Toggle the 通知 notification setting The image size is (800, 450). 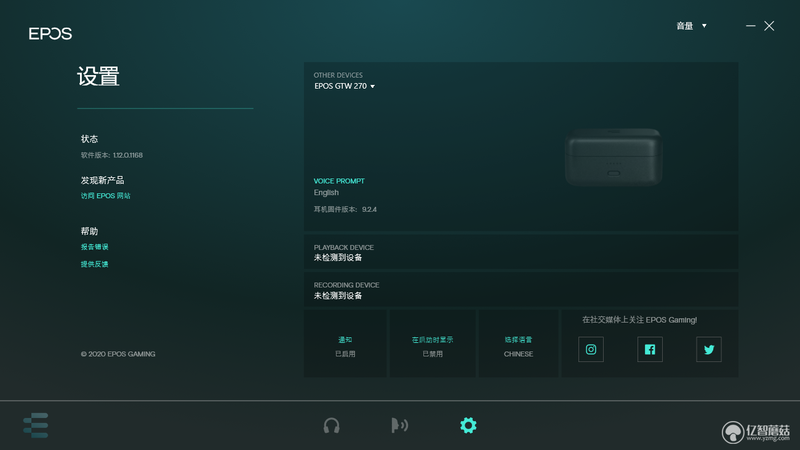(x=345, y=343)
